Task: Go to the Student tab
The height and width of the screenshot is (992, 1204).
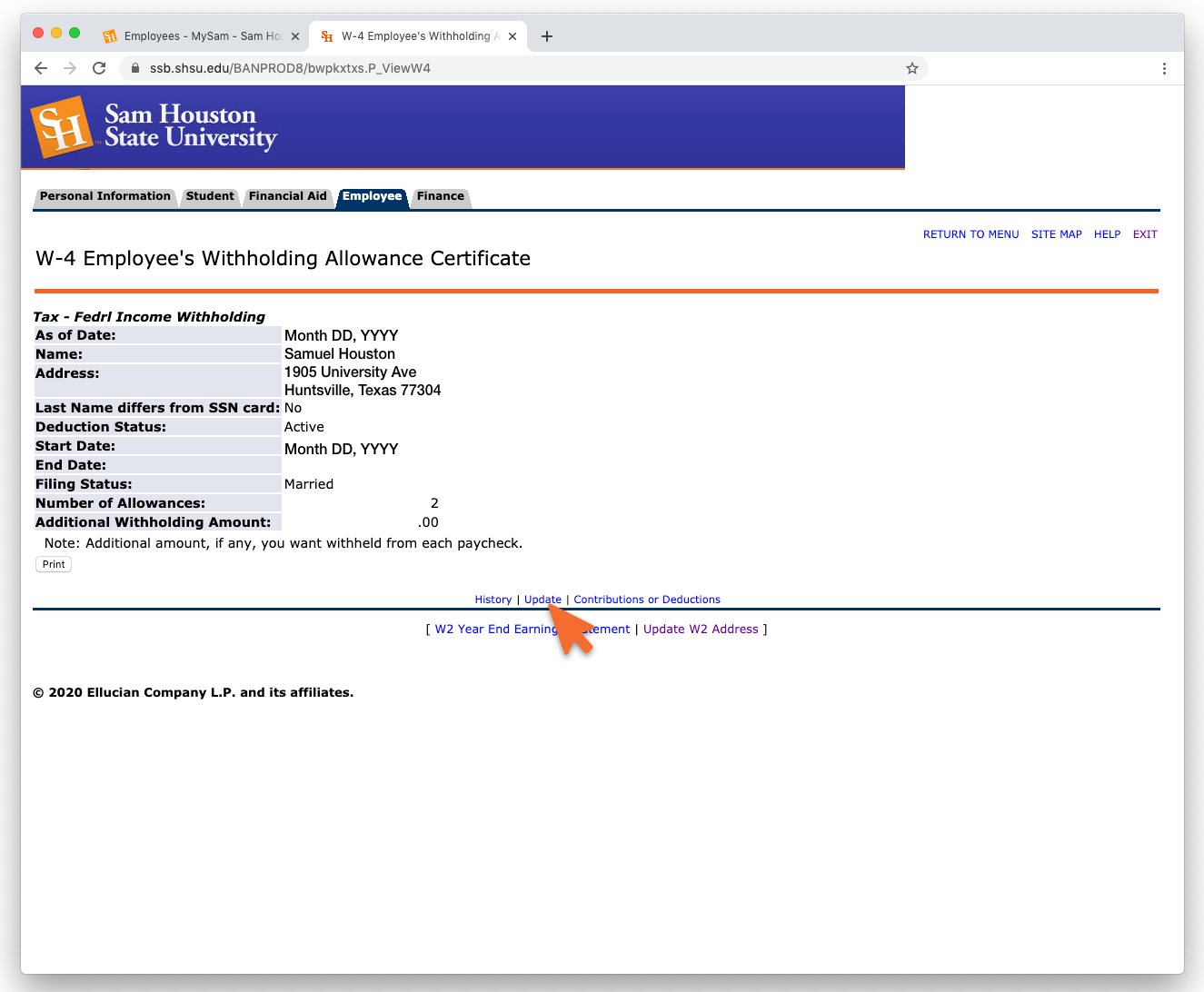Action: [210, 196]
